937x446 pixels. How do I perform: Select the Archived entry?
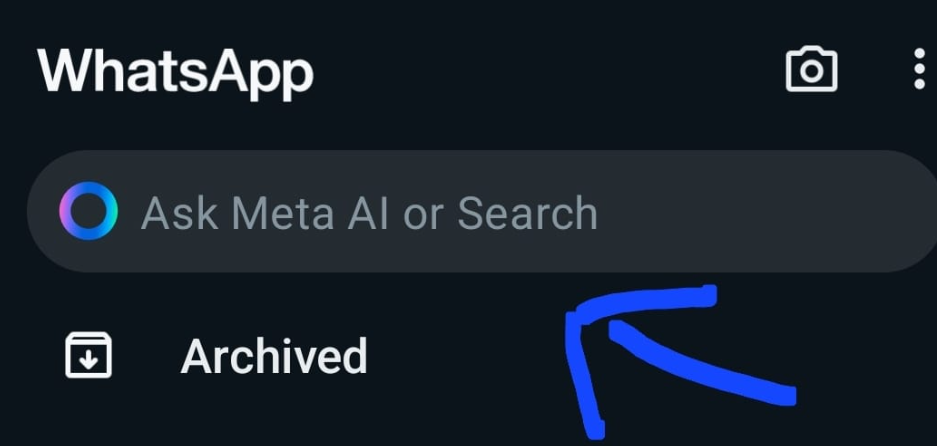click(273, 357)
